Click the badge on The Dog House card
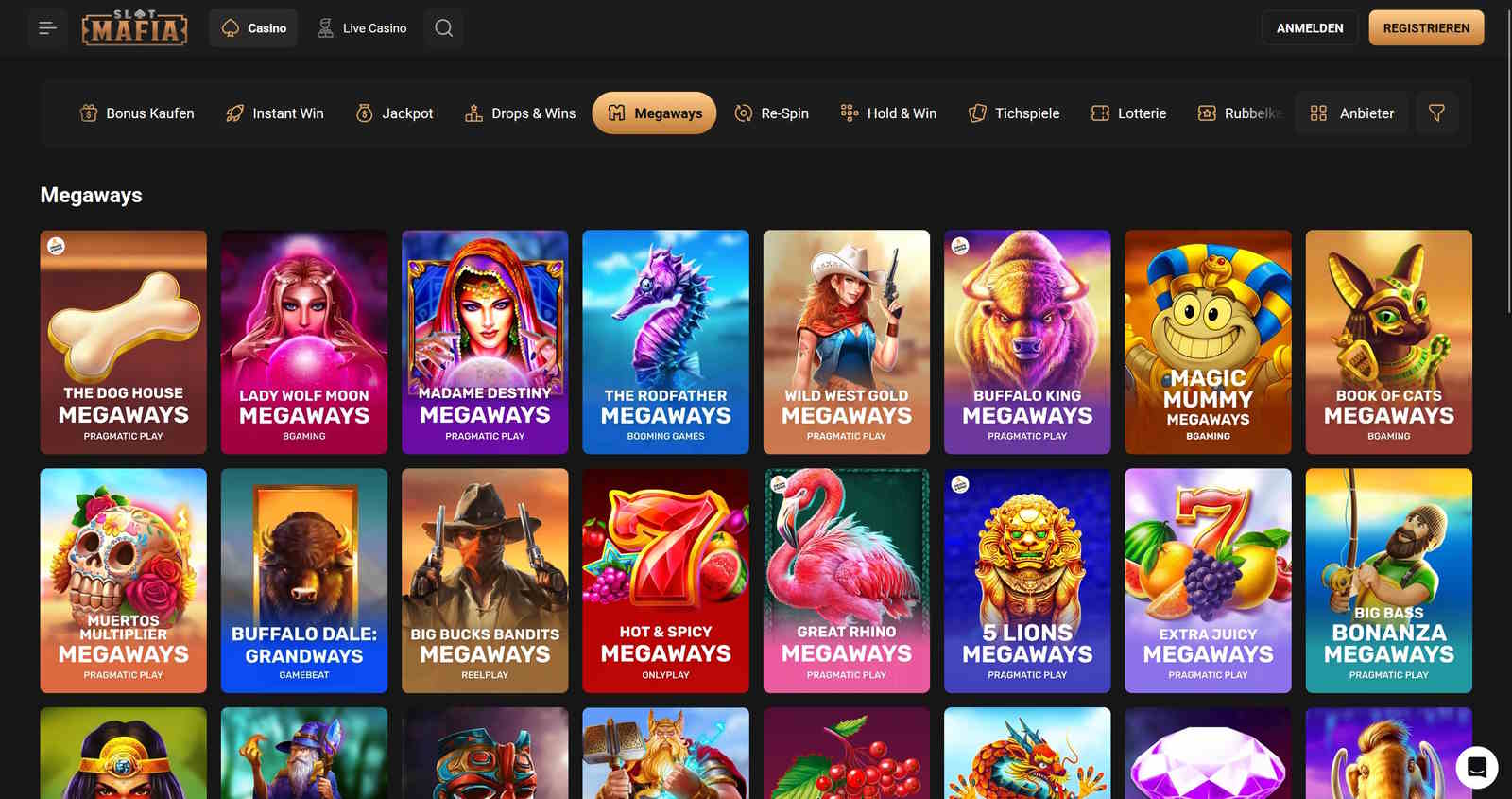1512x799 pixels. (x=57, y=247)
